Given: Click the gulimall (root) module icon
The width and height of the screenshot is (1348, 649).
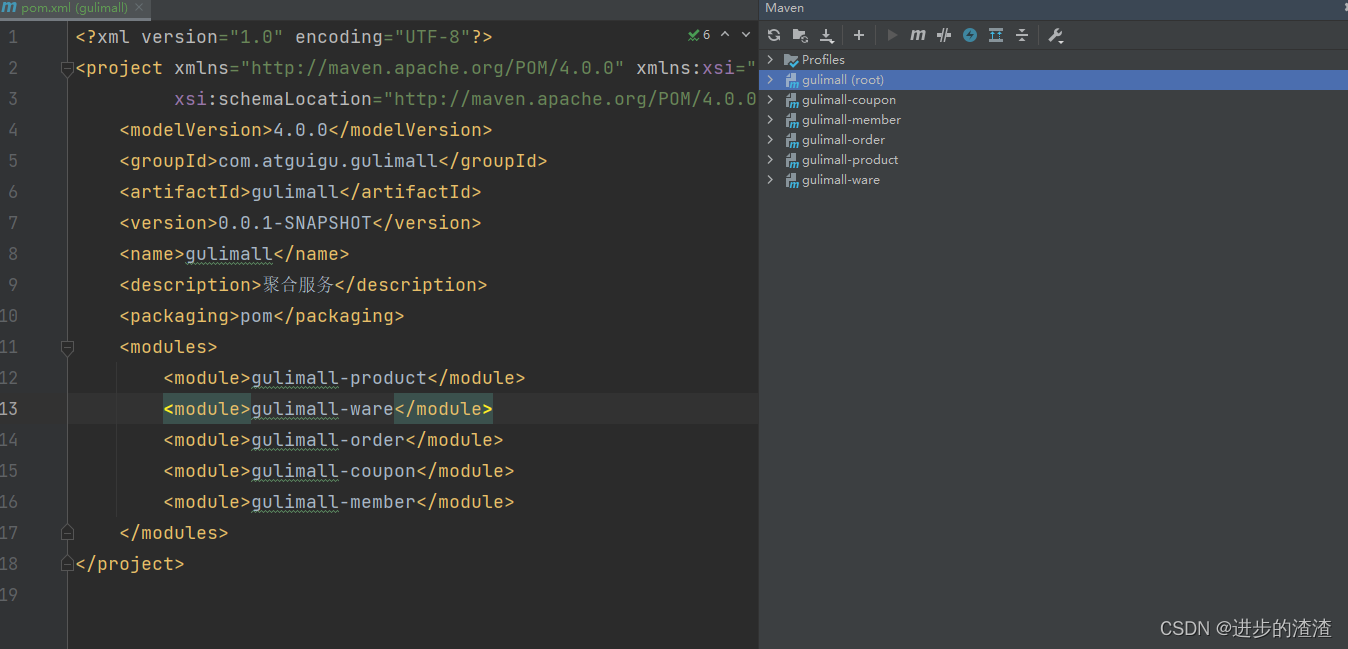Looking at the screenshot, I should (791, 80).
